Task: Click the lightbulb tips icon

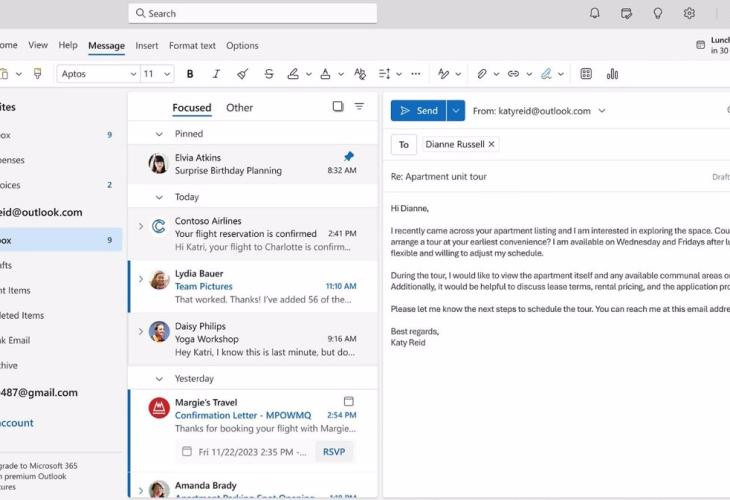Action: click(658, 13)
